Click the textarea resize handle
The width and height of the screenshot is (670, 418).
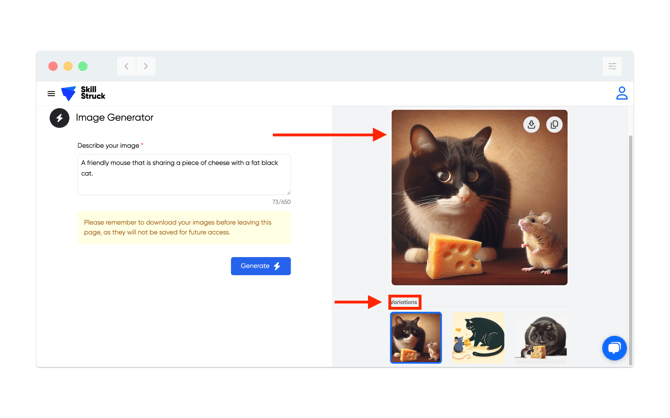[x=288, y=192]
